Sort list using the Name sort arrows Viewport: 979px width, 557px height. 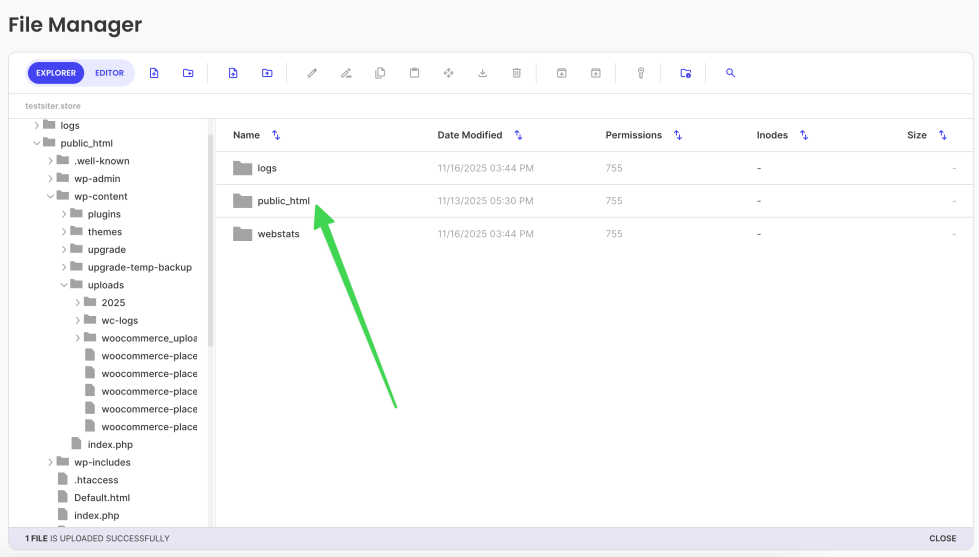point(276,135)
